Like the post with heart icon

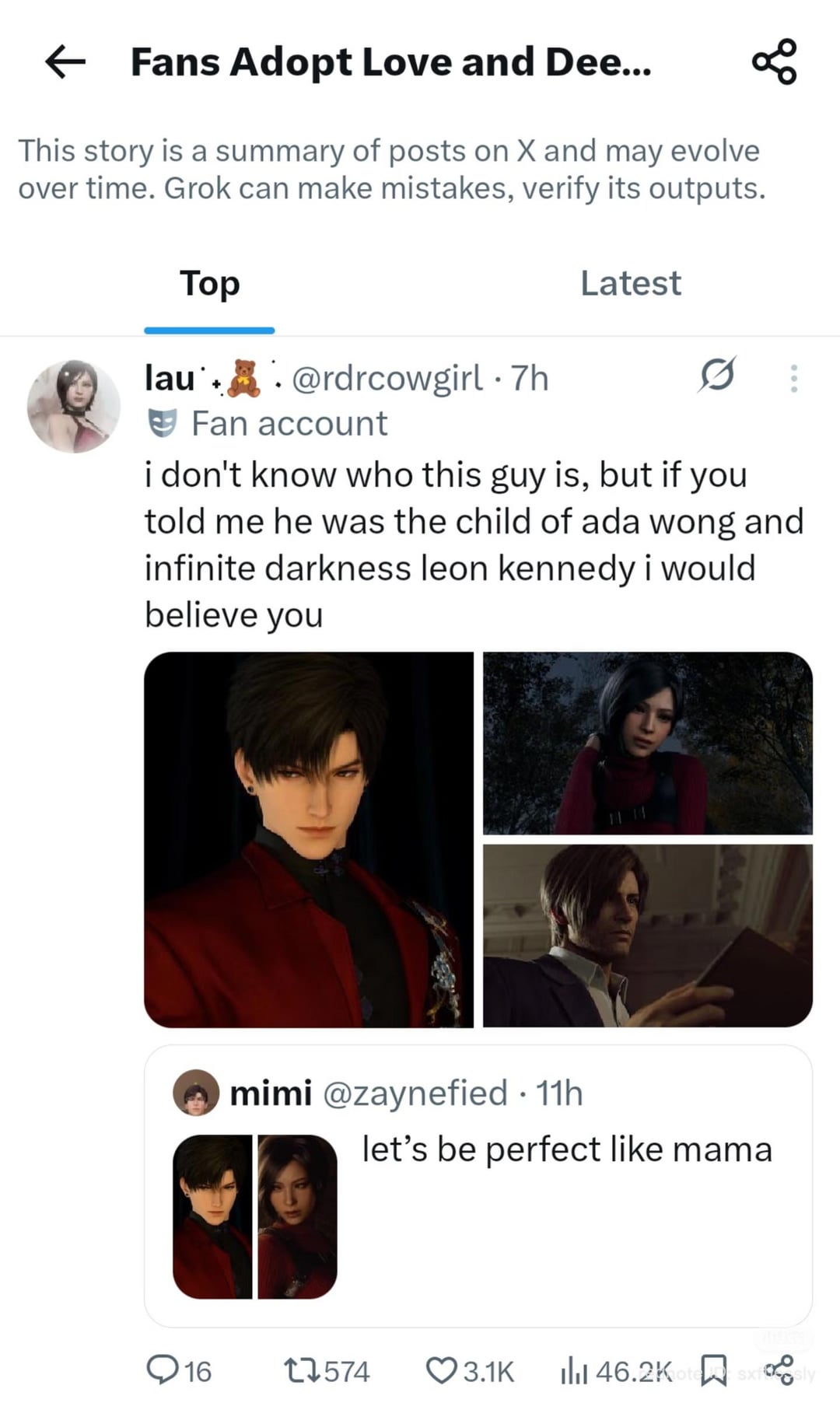442,1370
